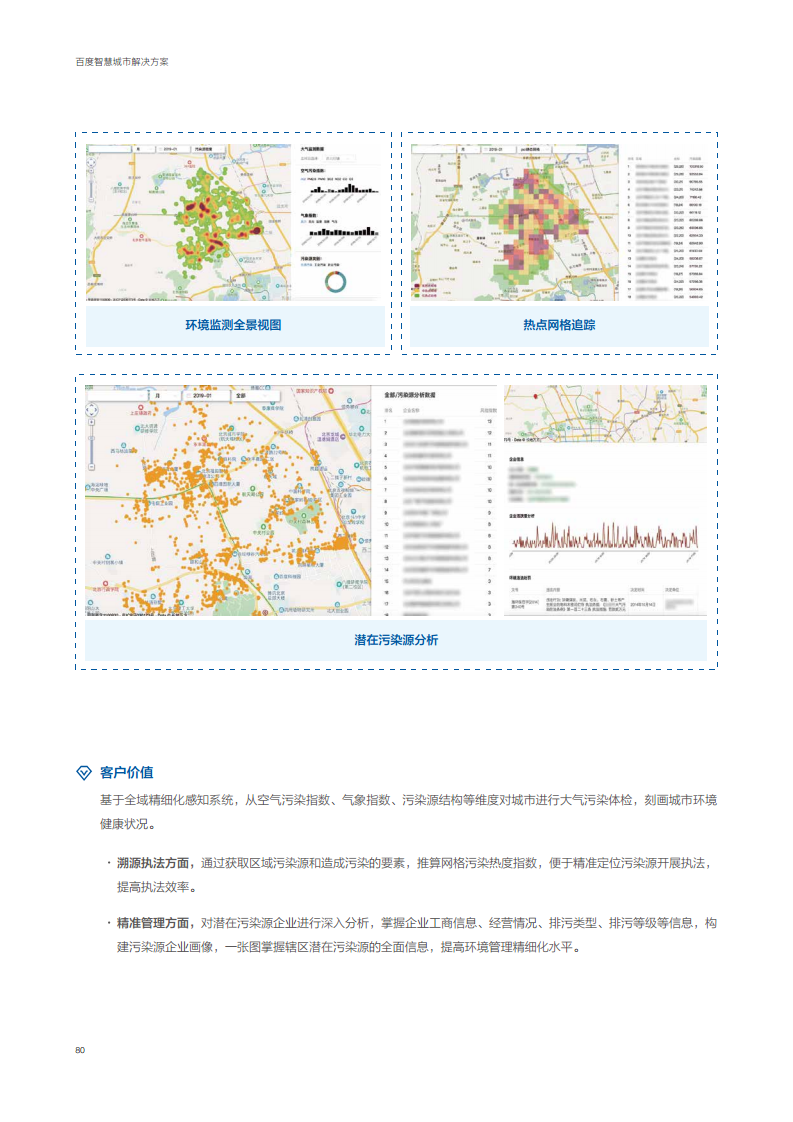The height and width of the screenshot is (1122, 793).
Task: Click the map pan compass in pollution source map
Action: 92,410
